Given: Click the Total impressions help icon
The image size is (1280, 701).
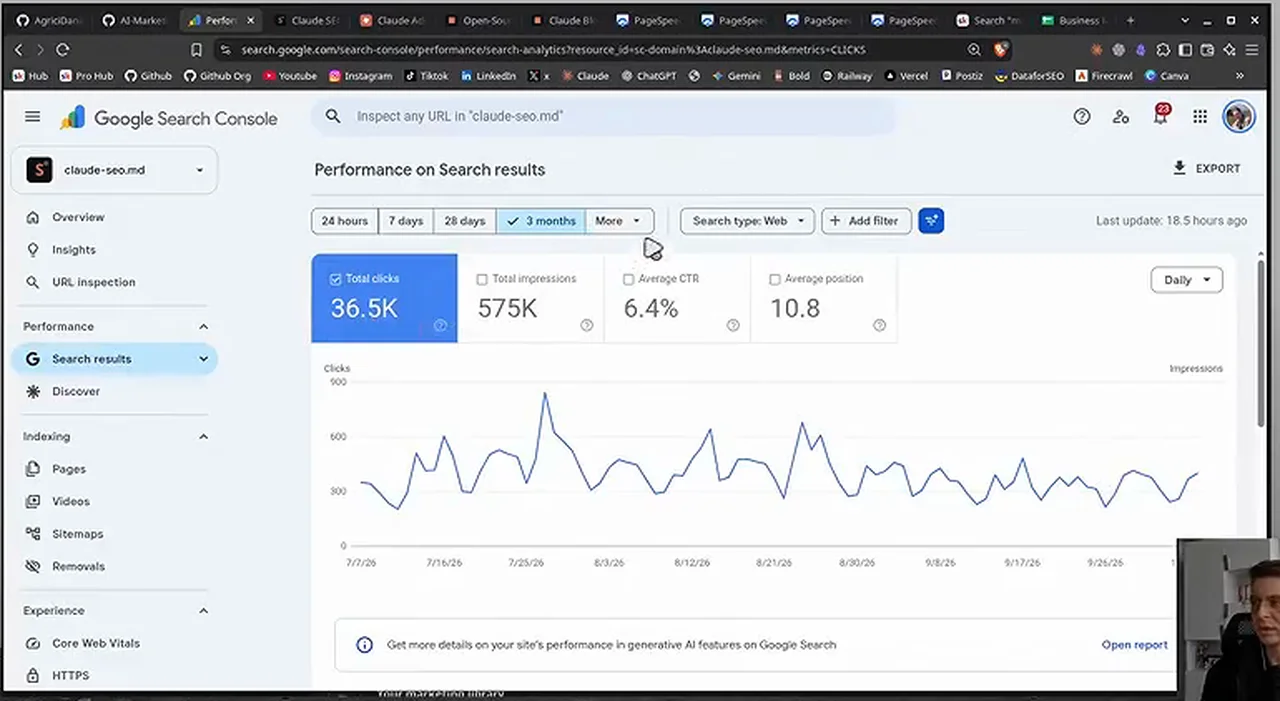Looking at the screenshot, I should click(x=587, y=325).
